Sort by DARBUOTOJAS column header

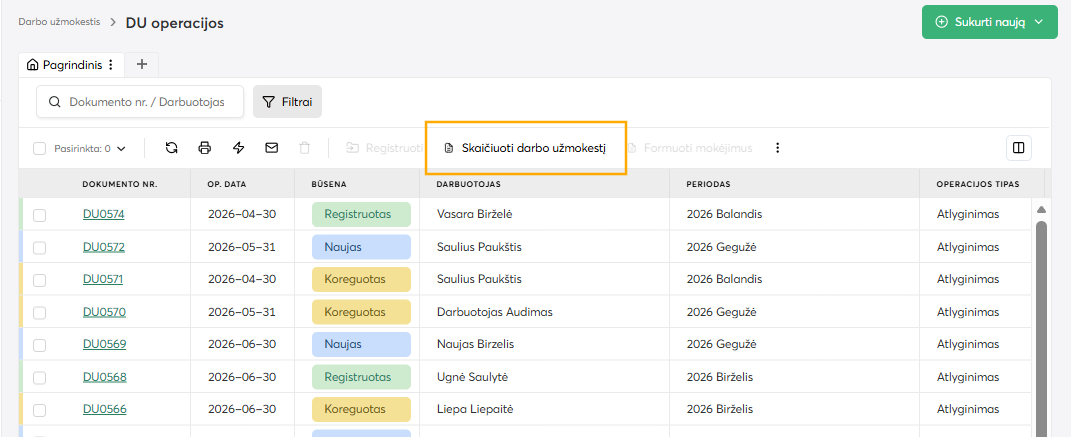(x=471, y=184)
